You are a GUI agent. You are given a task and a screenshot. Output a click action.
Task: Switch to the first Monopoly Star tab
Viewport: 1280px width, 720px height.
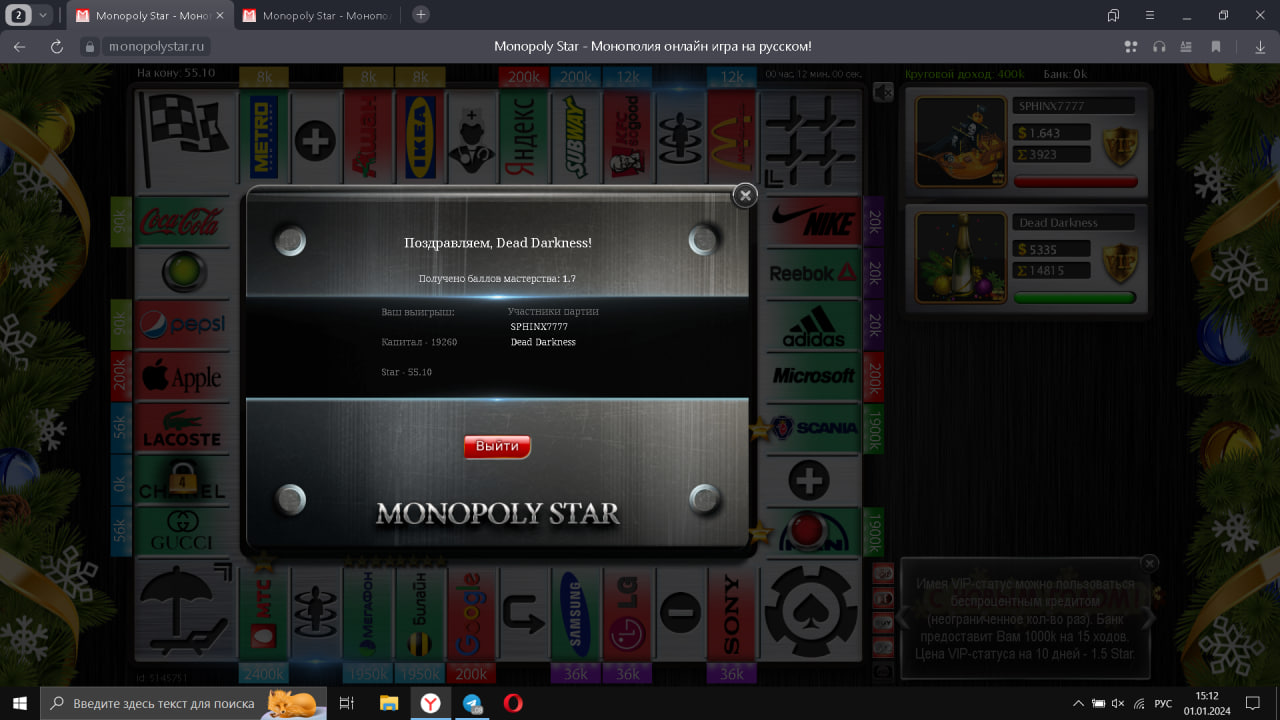150,15
